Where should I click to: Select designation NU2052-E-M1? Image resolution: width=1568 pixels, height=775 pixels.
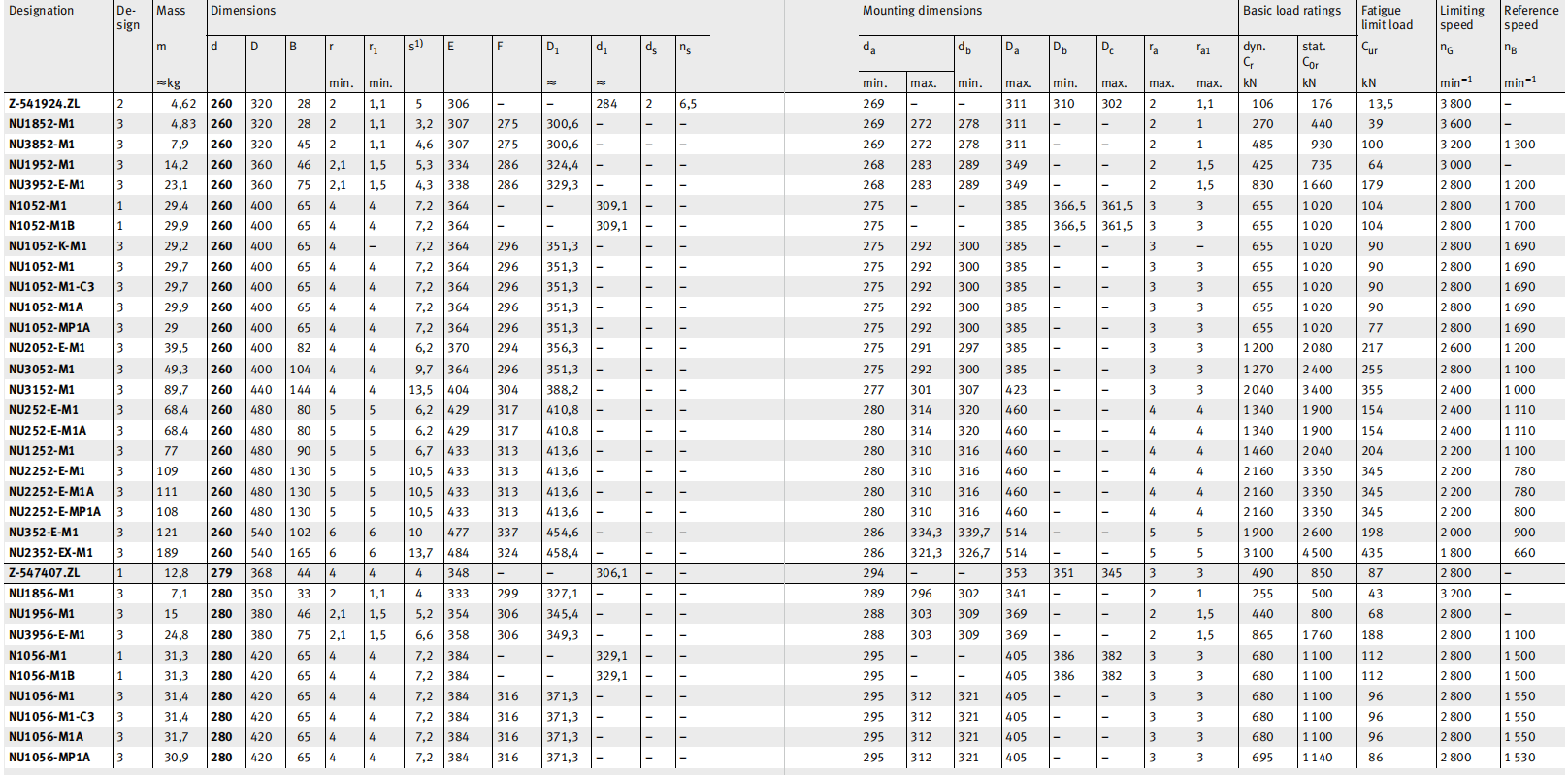pos(47,348)
